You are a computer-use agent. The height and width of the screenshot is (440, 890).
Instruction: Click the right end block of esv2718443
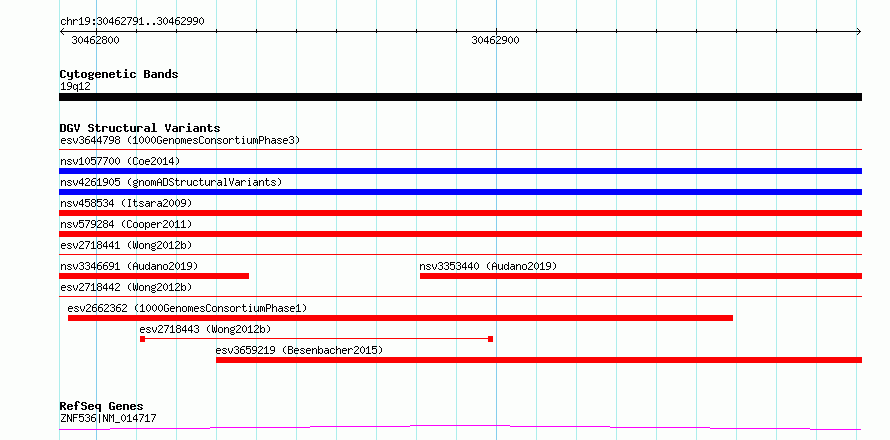[490, 339]
